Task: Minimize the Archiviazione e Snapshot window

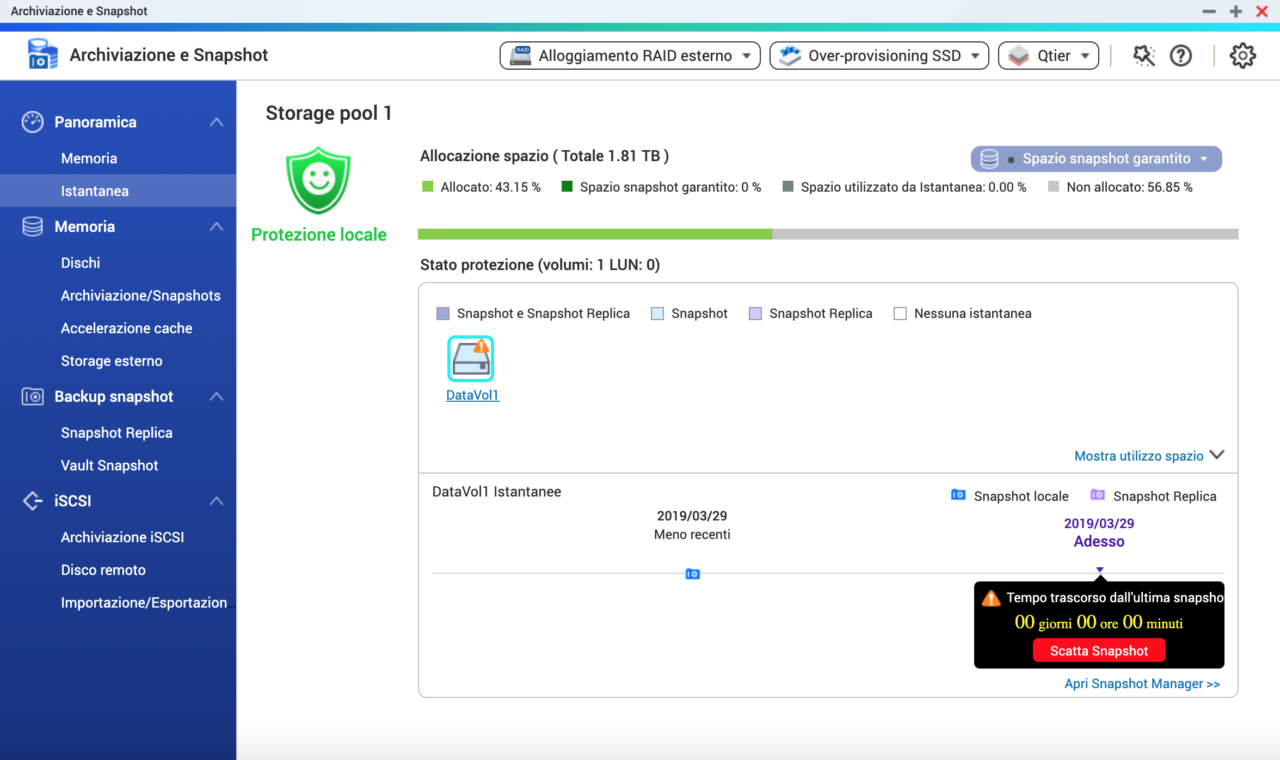Action: (x=1209, y=11)
